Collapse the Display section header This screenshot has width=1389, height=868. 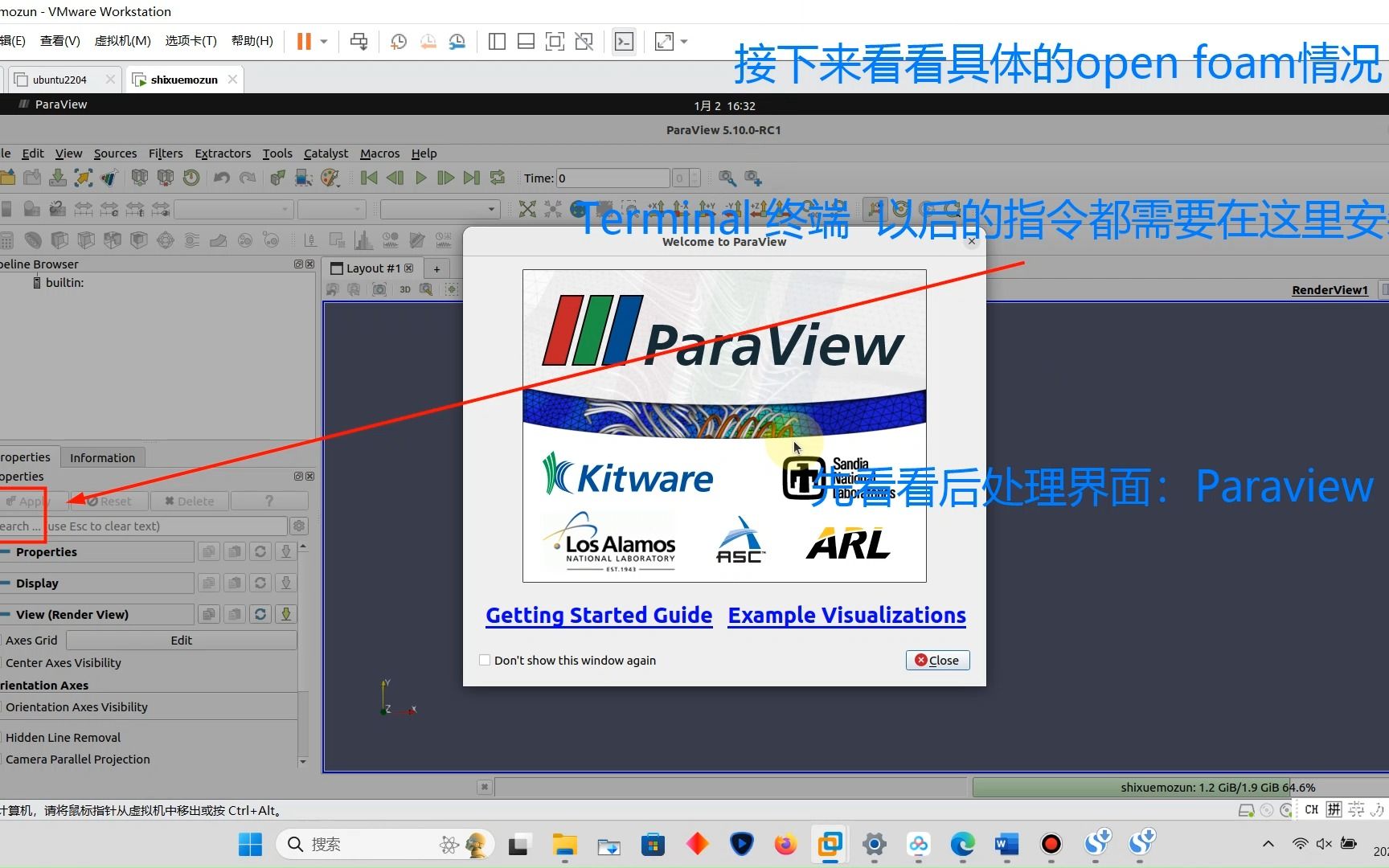96,583
